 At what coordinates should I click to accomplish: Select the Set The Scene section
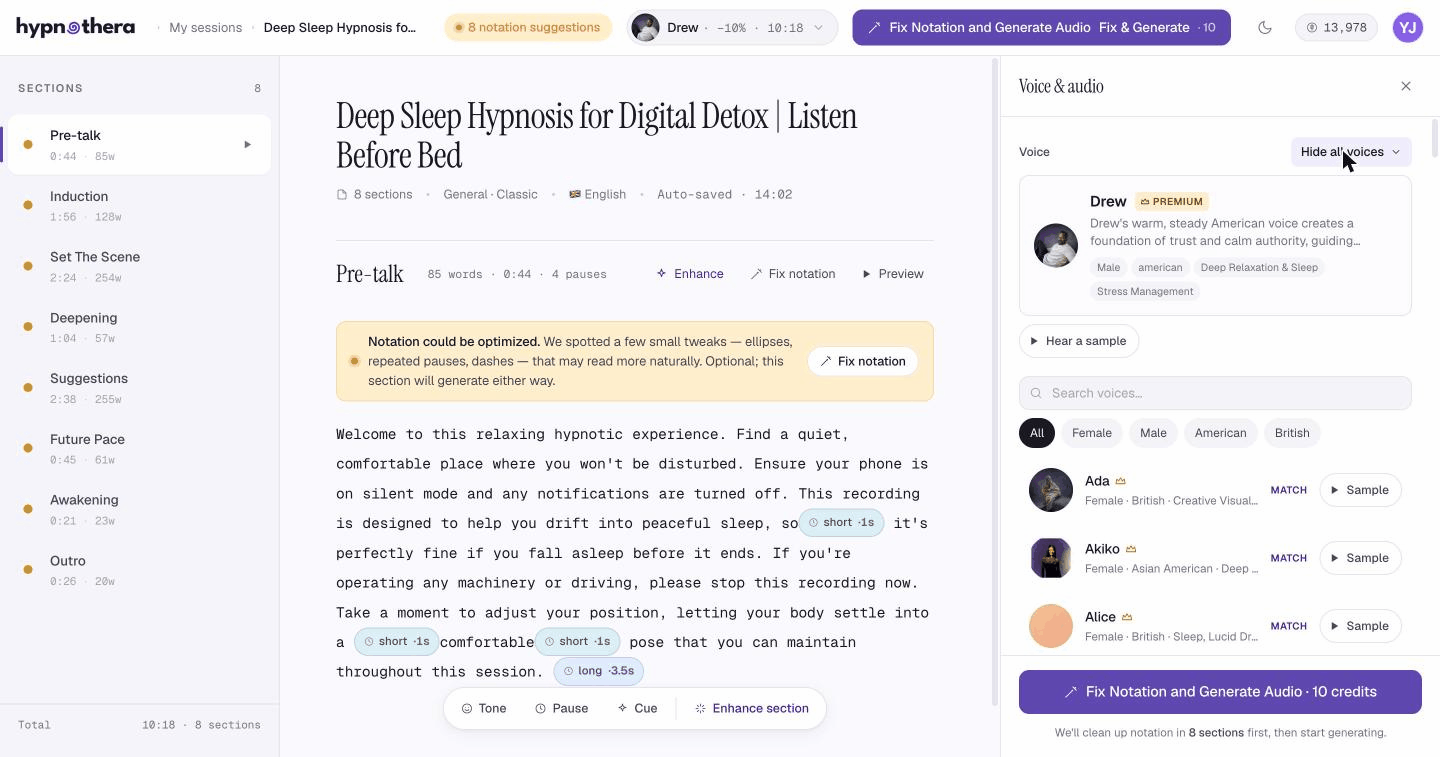139,267
